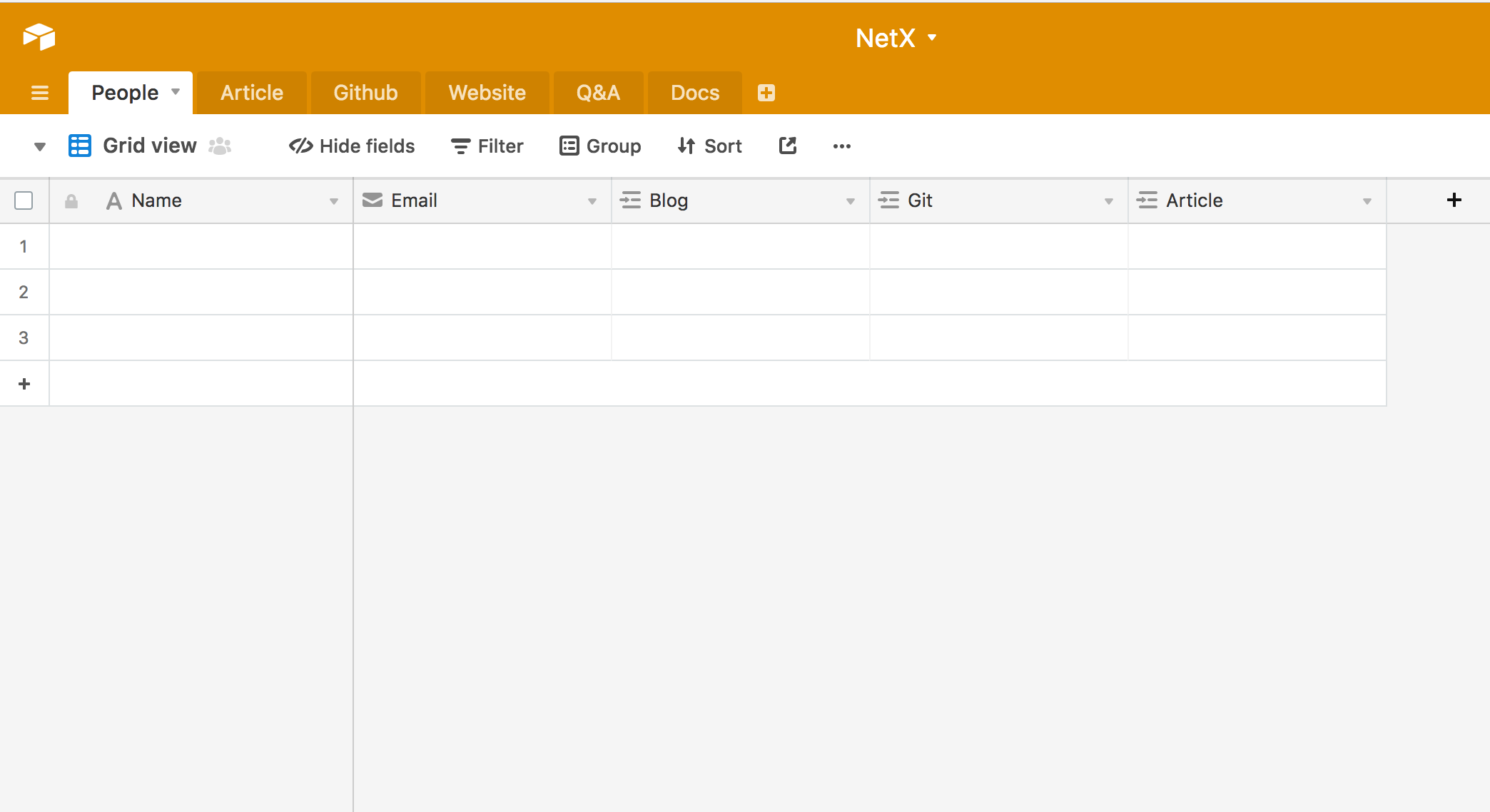
Task: Add a new field with the plus column
Action: pyautogui.click(x=1454, y=200)
